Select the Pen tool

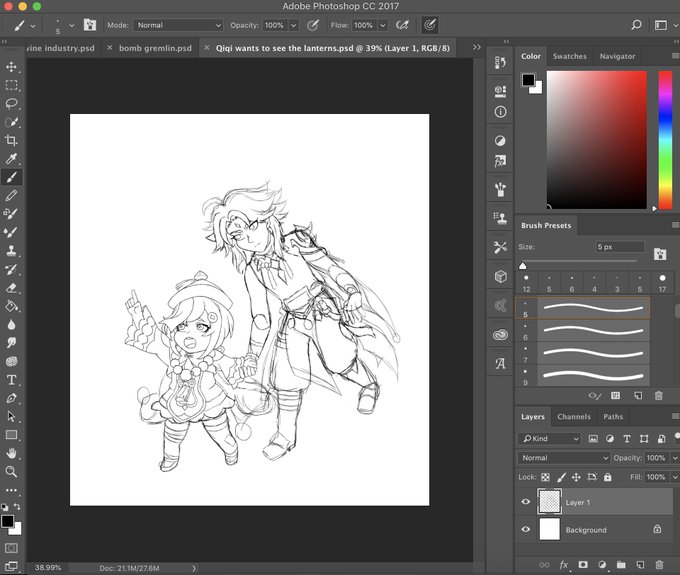tap(11, 398)
